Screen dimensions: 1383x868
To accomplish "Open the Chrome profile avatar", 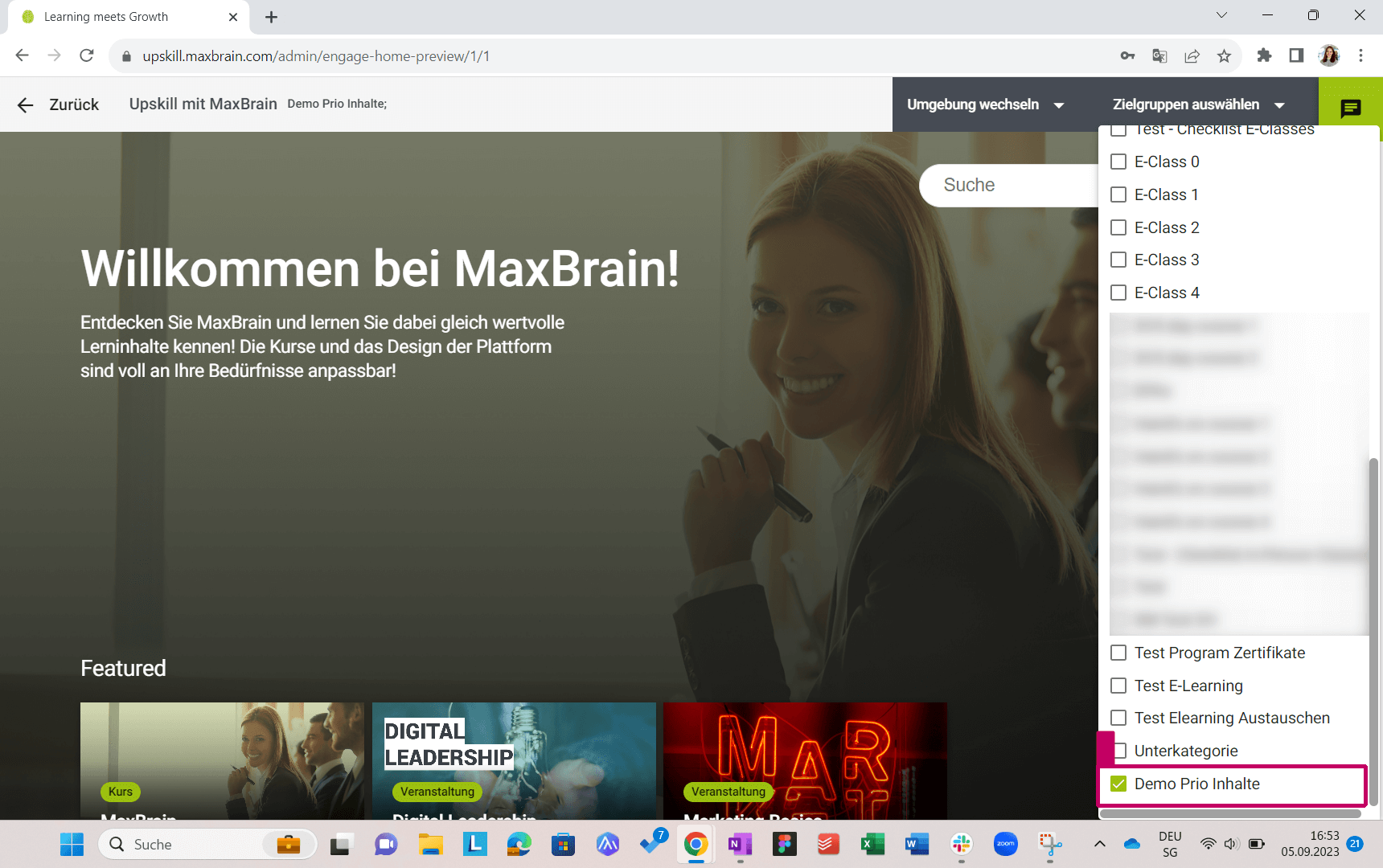I will [1329, 55].
